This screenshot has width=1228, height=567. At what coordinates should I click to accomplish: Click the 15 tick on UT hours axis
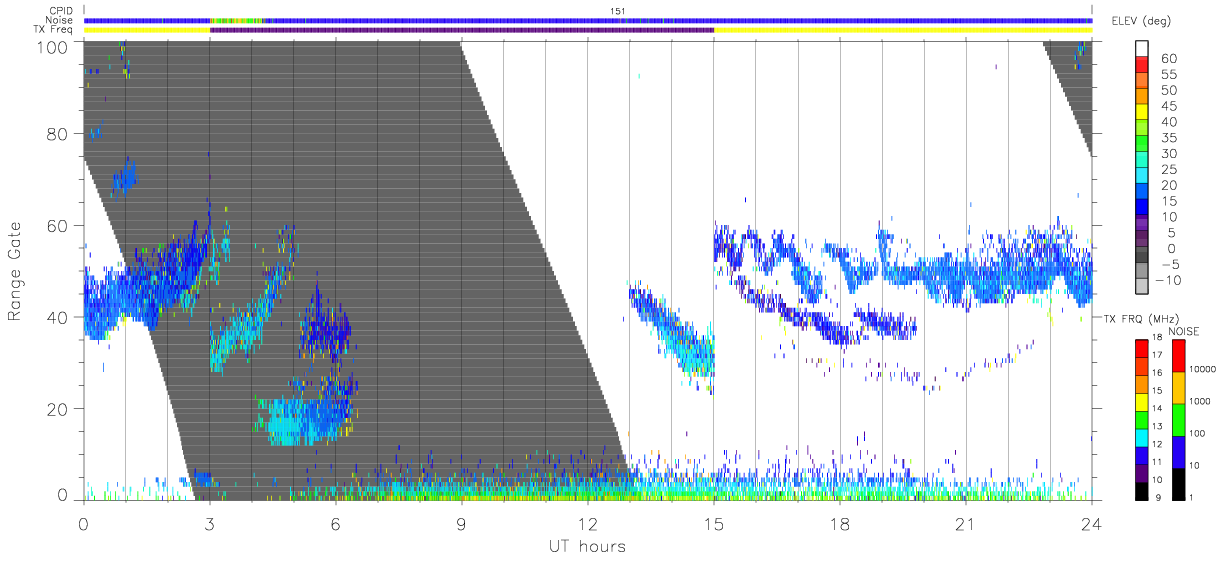(714, 523)
